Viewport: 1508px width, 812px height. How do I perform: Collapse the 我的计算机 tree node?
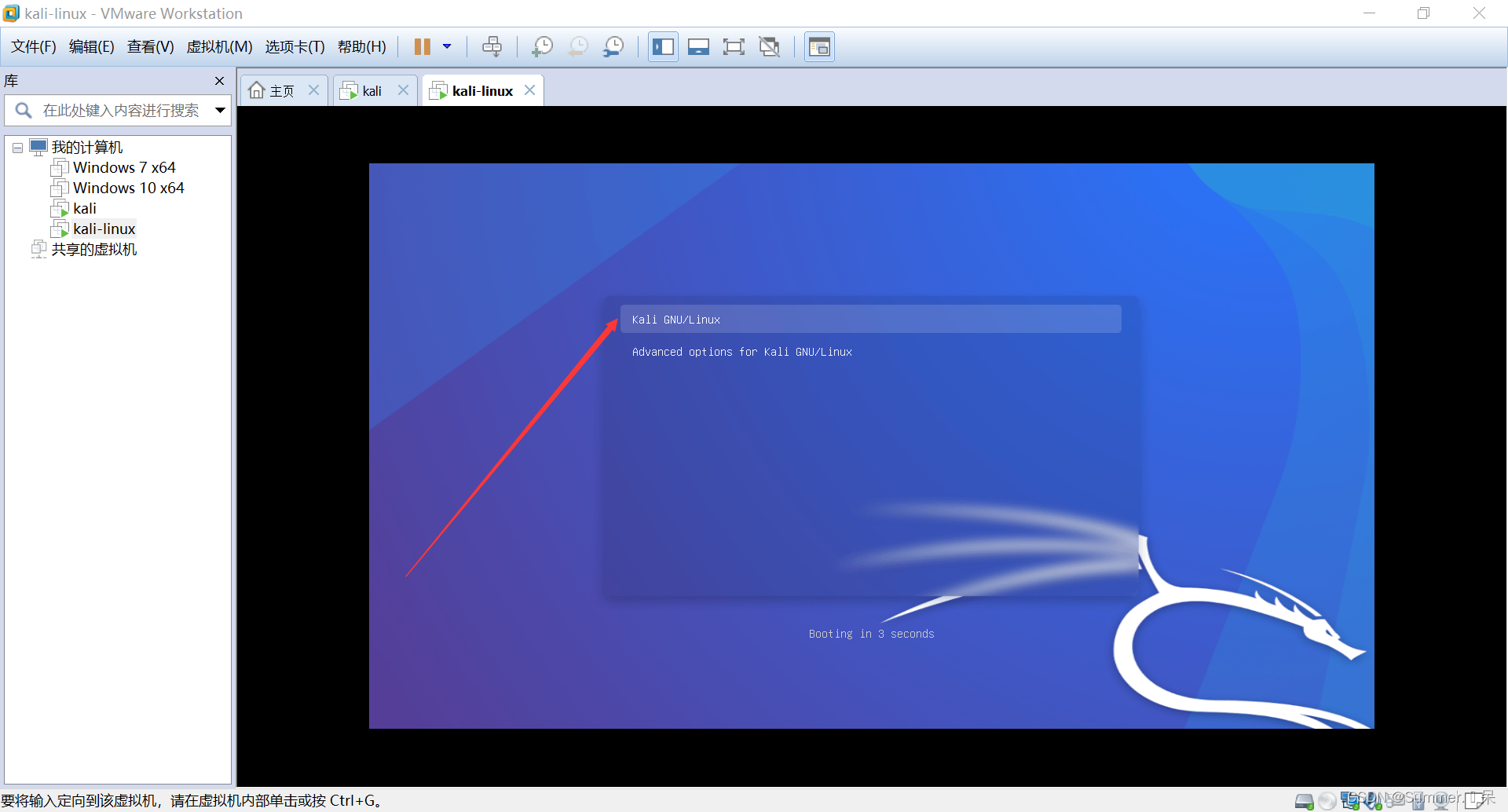coord(17,148)
